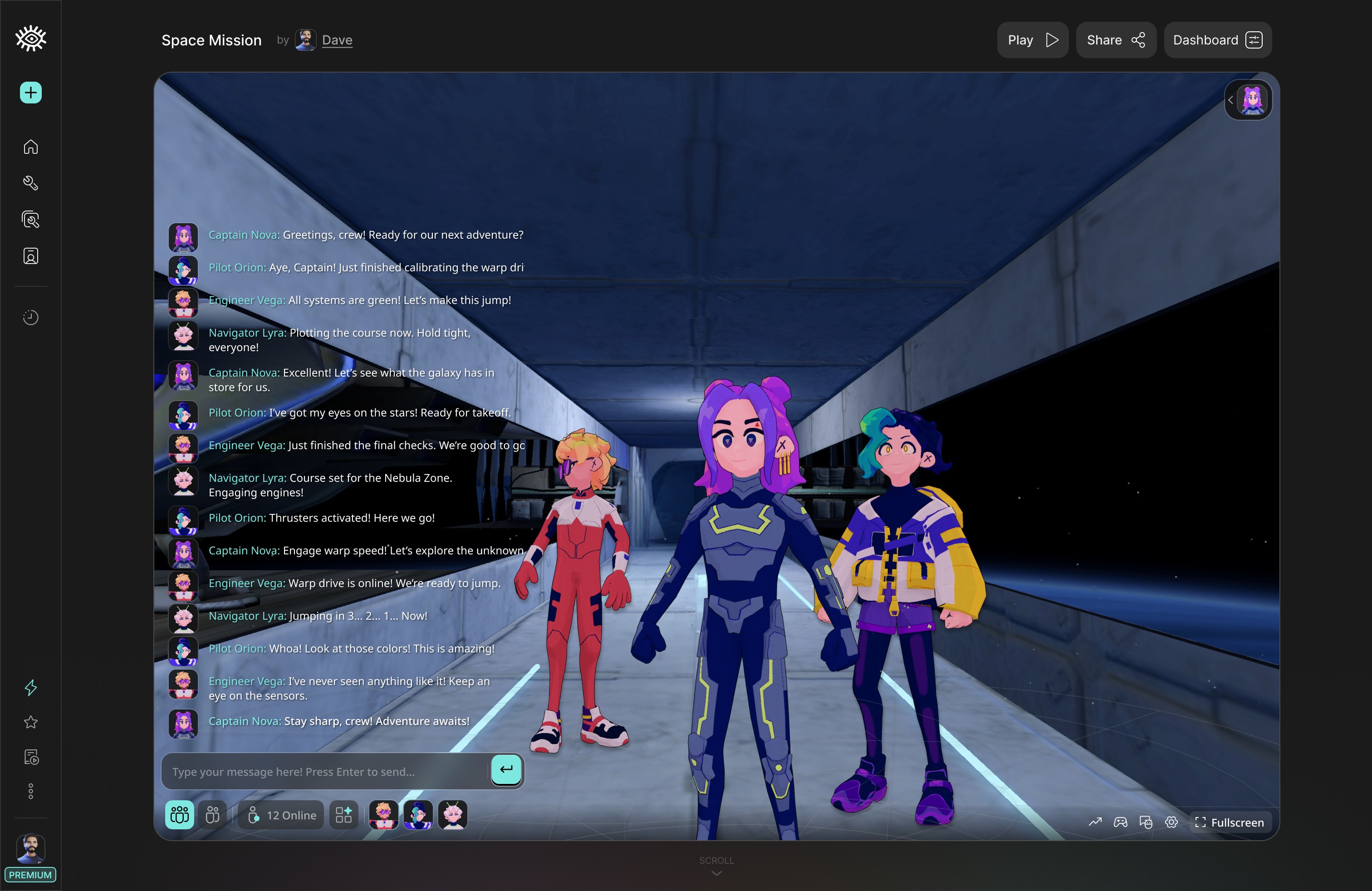Toggle Fullscreen mode
1372x891 pixels.
click(x=1230, y=822)
